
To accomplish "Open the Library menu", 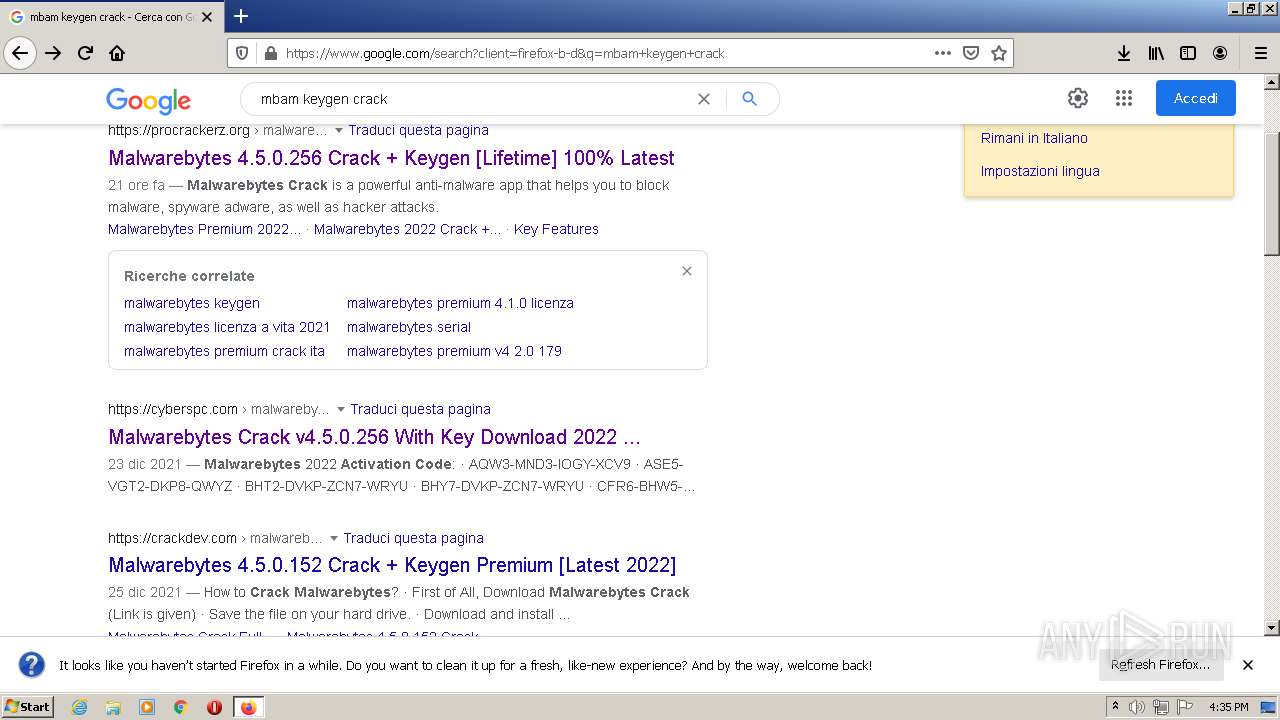I will pos(1156,53).
